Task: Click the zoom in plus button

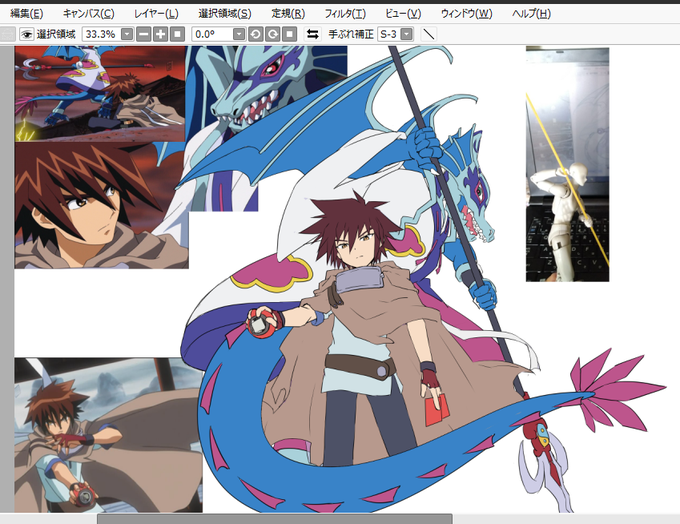Action: point(160,34)
